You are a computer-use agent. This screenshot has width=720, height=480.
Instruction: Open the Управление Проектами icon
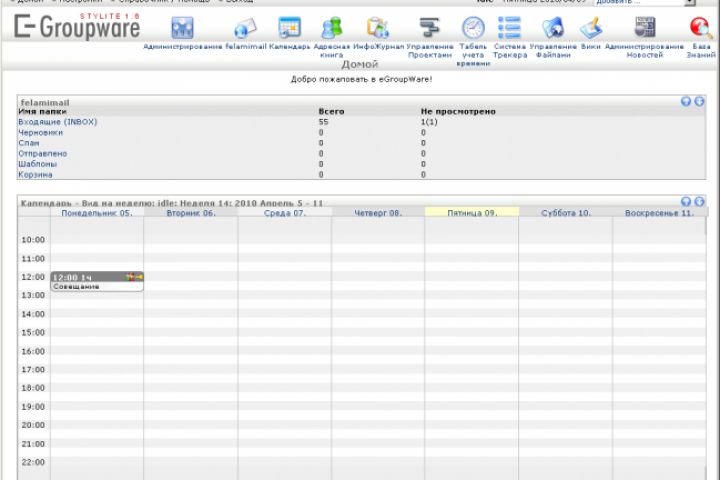coord(430,28)
